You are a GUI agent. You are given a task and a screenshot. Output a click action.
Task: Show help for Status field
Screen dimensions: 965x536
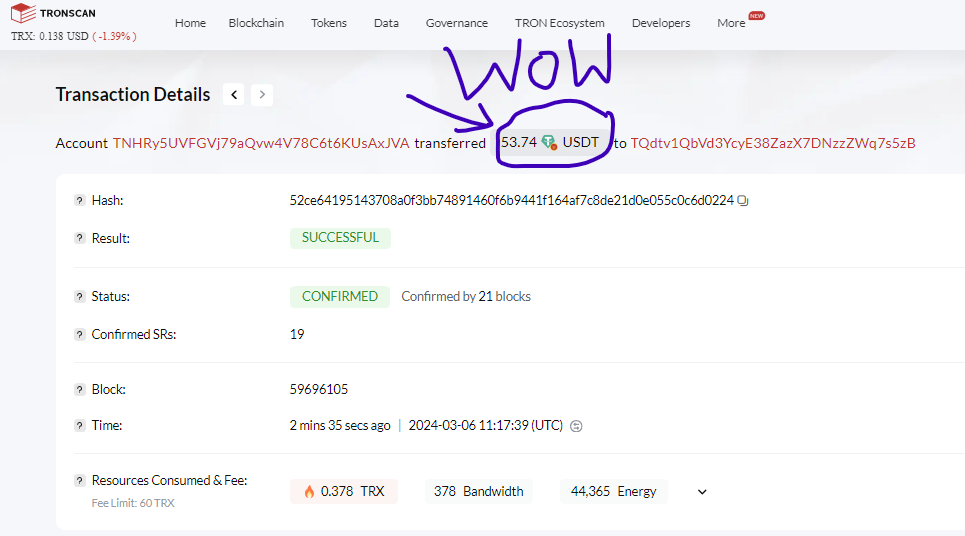click(x=79, y=297)
